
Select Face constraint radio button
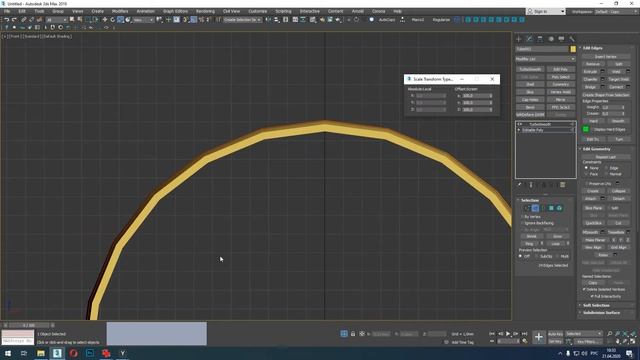[587, 174]
